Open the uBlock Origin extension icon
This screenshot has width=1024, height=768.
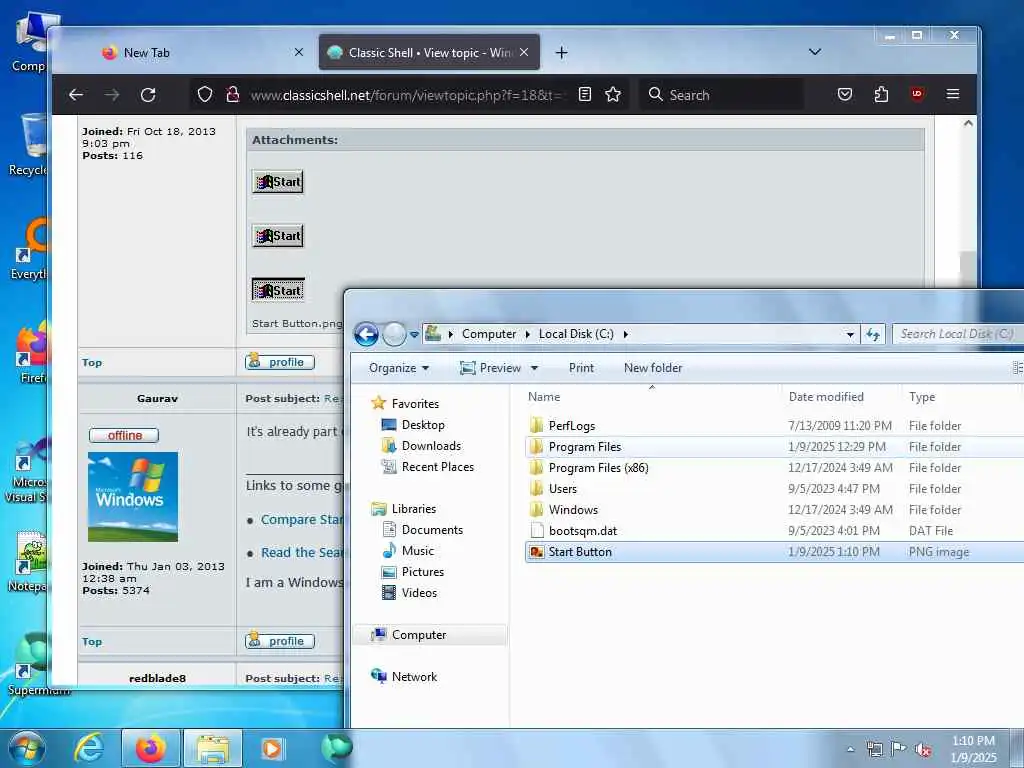917,95
